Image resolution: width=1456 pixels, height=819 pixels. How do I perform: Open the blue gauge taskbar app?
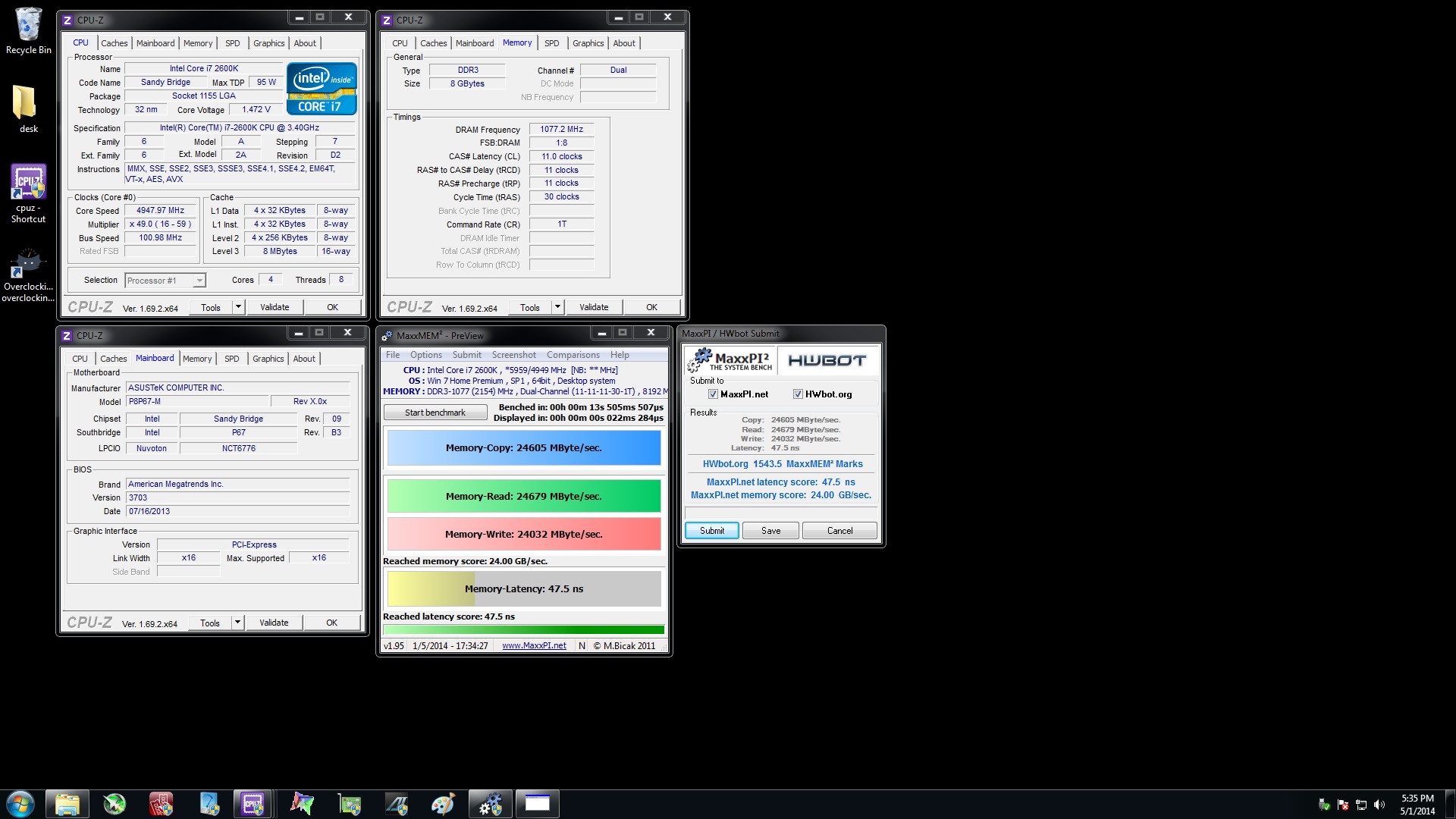click(209, 804)
